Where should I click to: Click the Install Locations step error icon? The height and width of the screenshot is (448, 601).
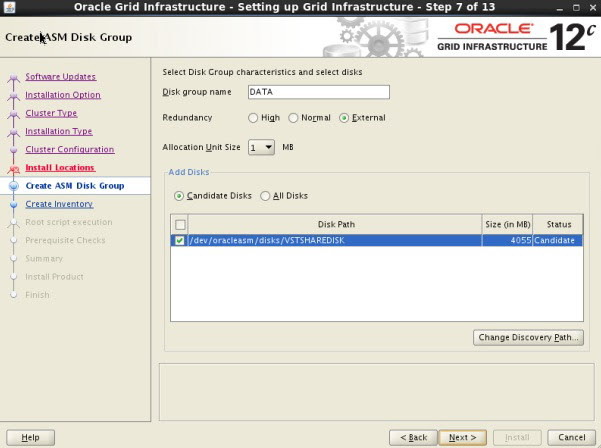[x=14, y=169]
